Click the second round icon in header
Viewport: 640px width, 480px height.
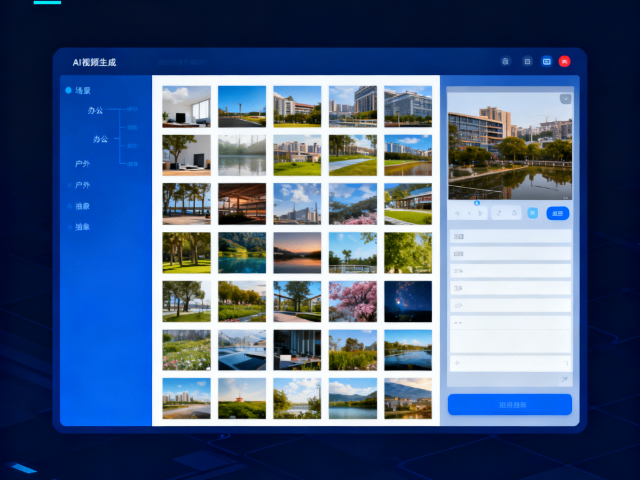[527, 61]
